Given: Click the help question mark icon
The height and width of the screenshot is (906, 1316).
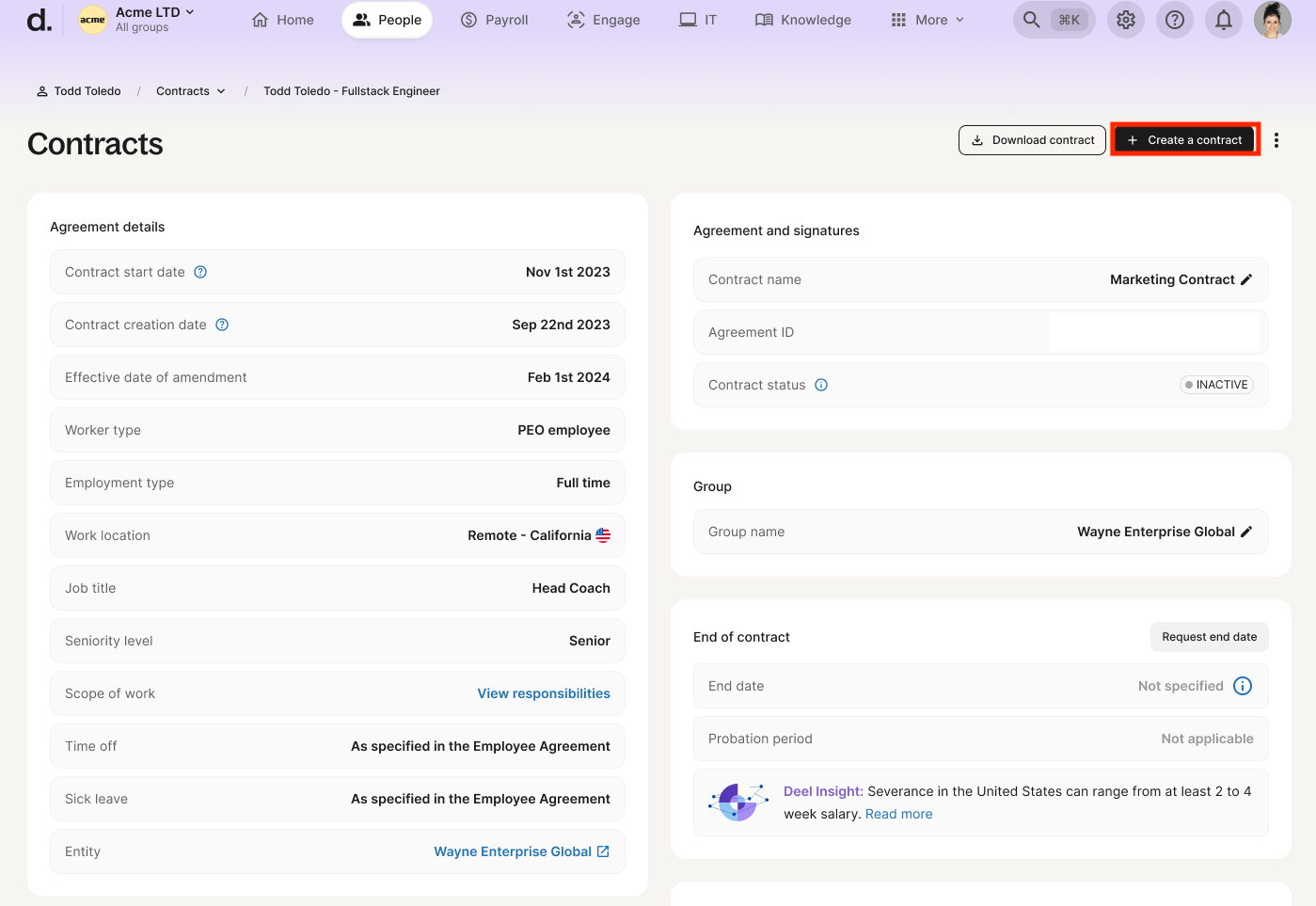Looking at the screenshot, I should (1174, 20).
